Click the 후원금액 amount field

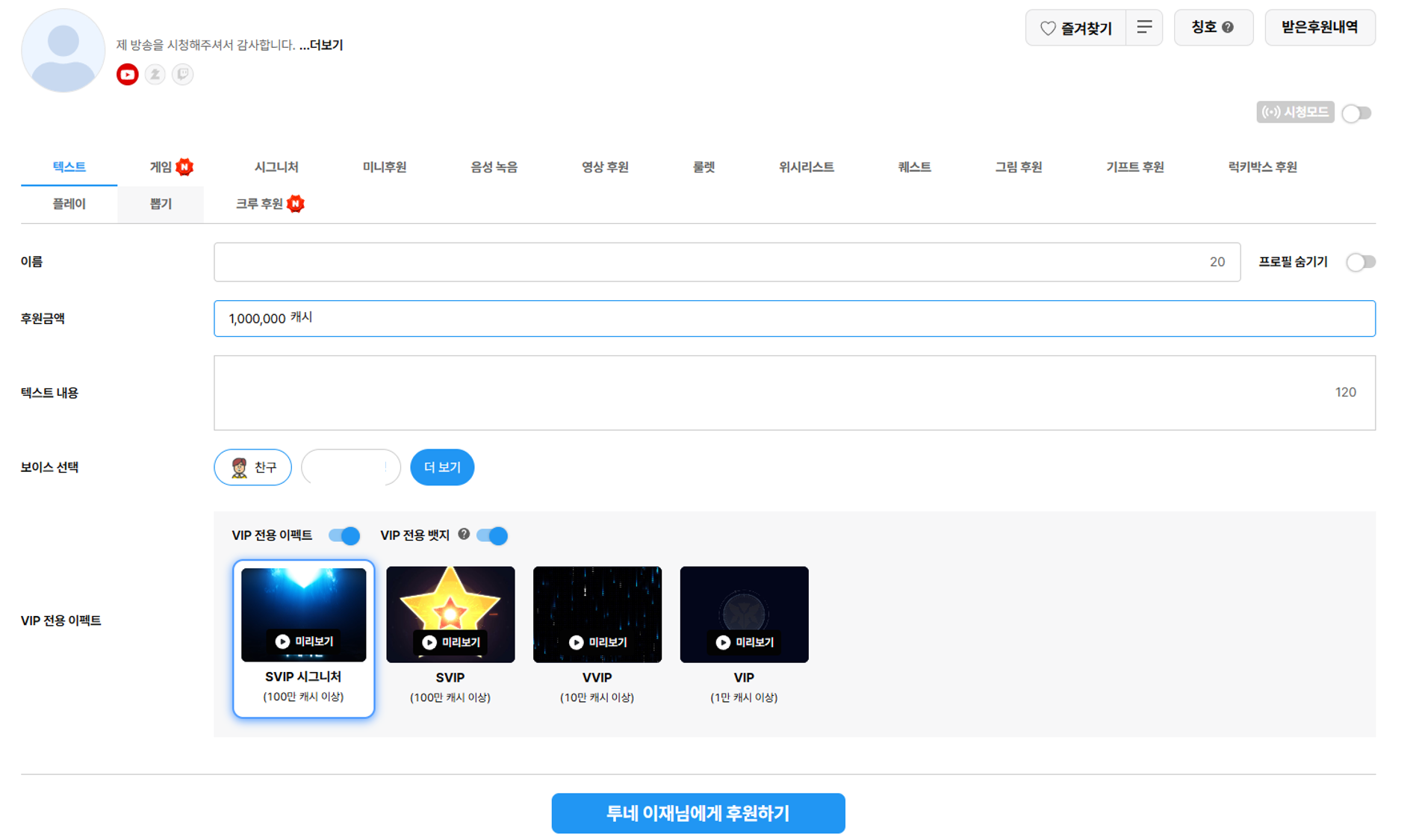click(795, 319)
